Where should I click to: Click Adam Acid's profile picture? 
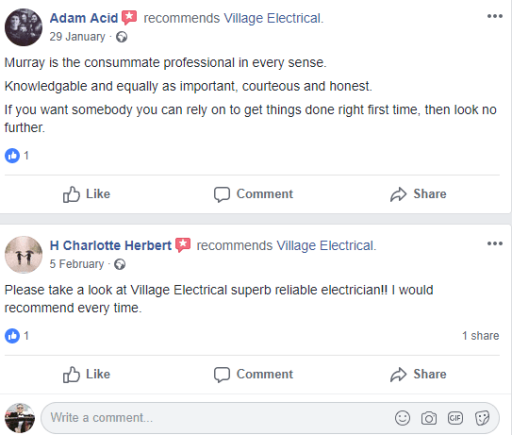[x=23, y=27]
